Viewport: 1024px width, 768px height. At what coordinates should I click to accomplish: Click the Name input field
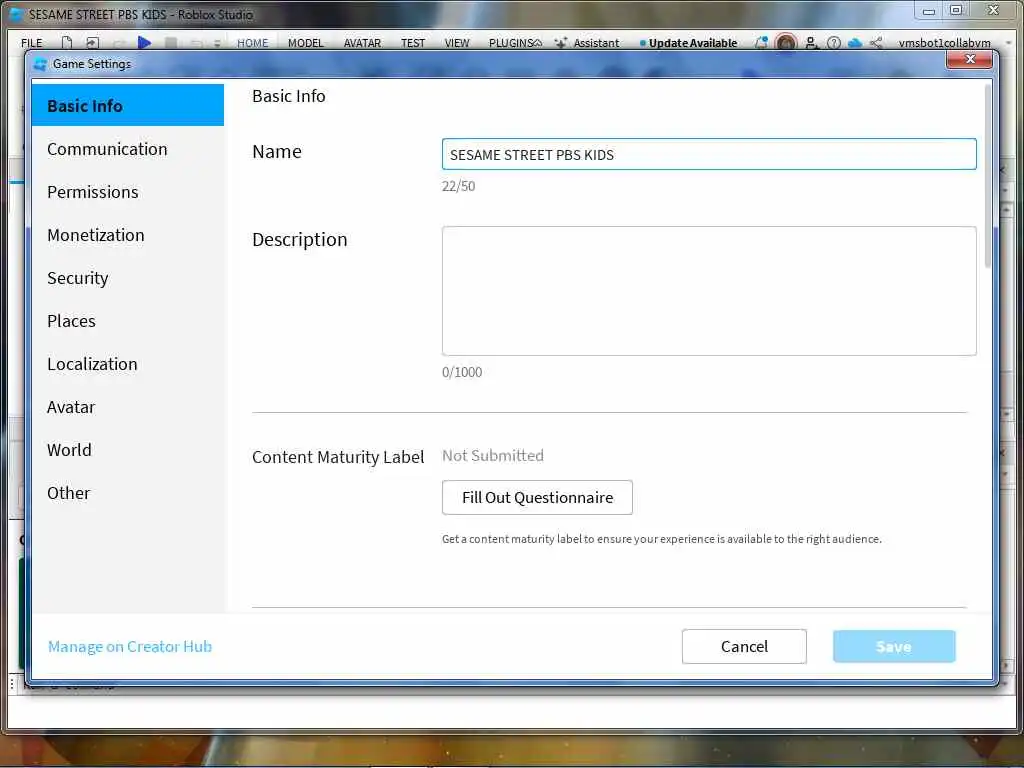click(x=709, y=154)
